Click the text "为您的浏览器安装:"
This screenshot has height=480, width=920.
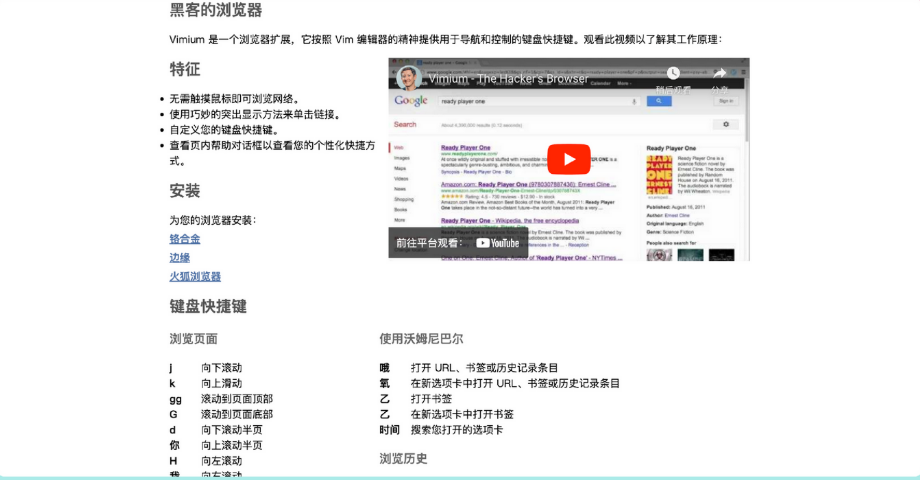pos(213,221)
